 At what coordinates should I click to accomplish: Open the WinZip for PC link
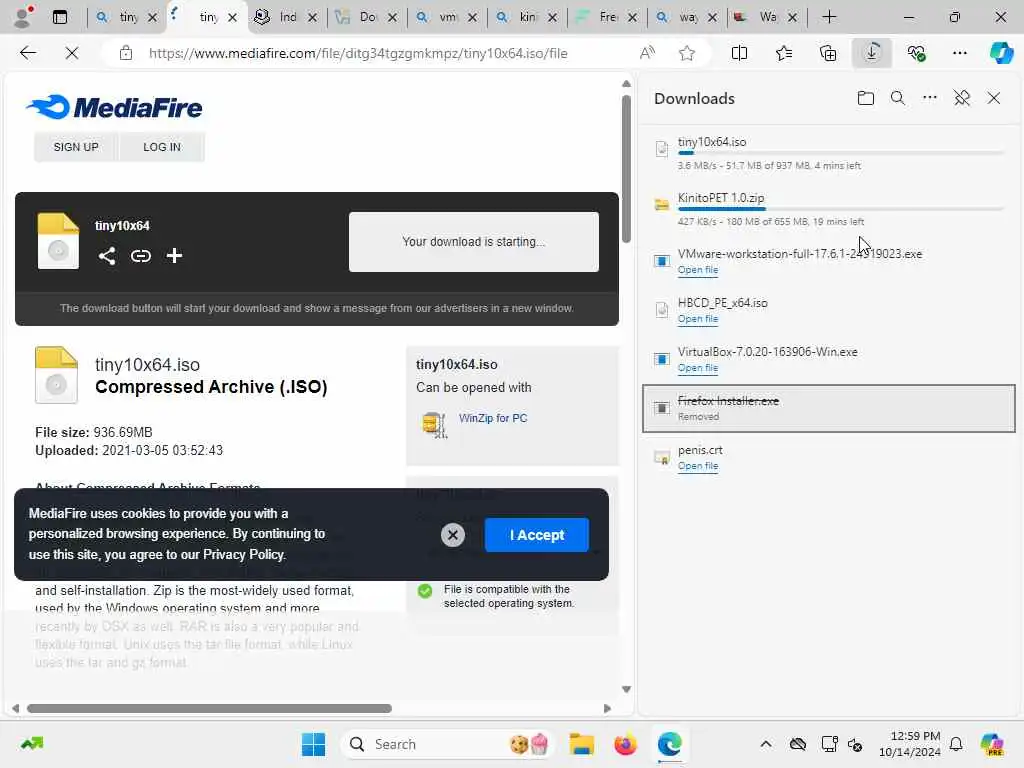pyautogui.click(x=492, y=418)
